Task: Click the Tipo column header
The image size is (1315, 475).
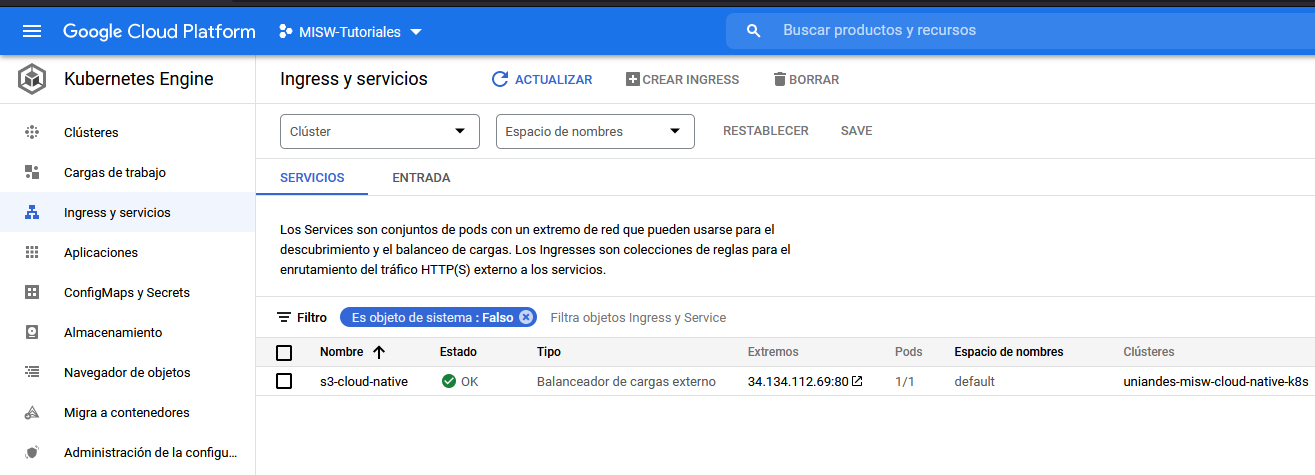Action: [x=549, y=352]
